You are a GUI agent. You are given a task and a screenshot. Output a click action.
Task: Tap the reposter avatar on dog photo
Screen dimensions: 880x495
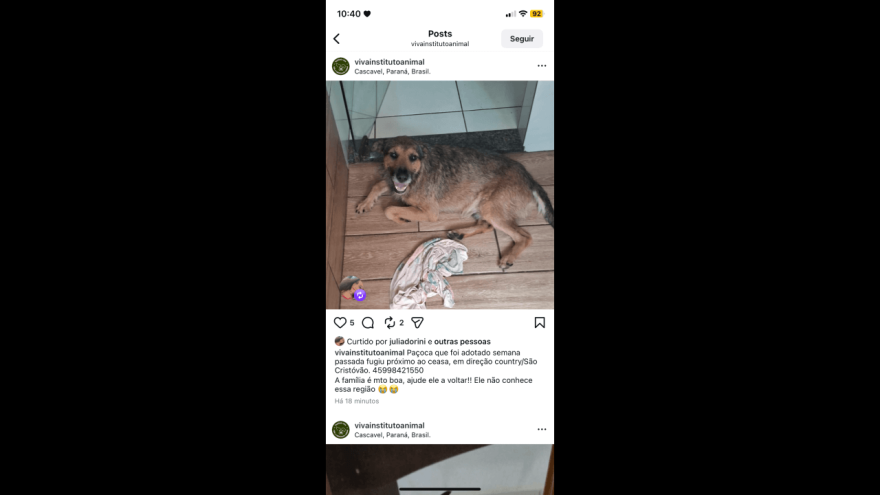[352, 288]
